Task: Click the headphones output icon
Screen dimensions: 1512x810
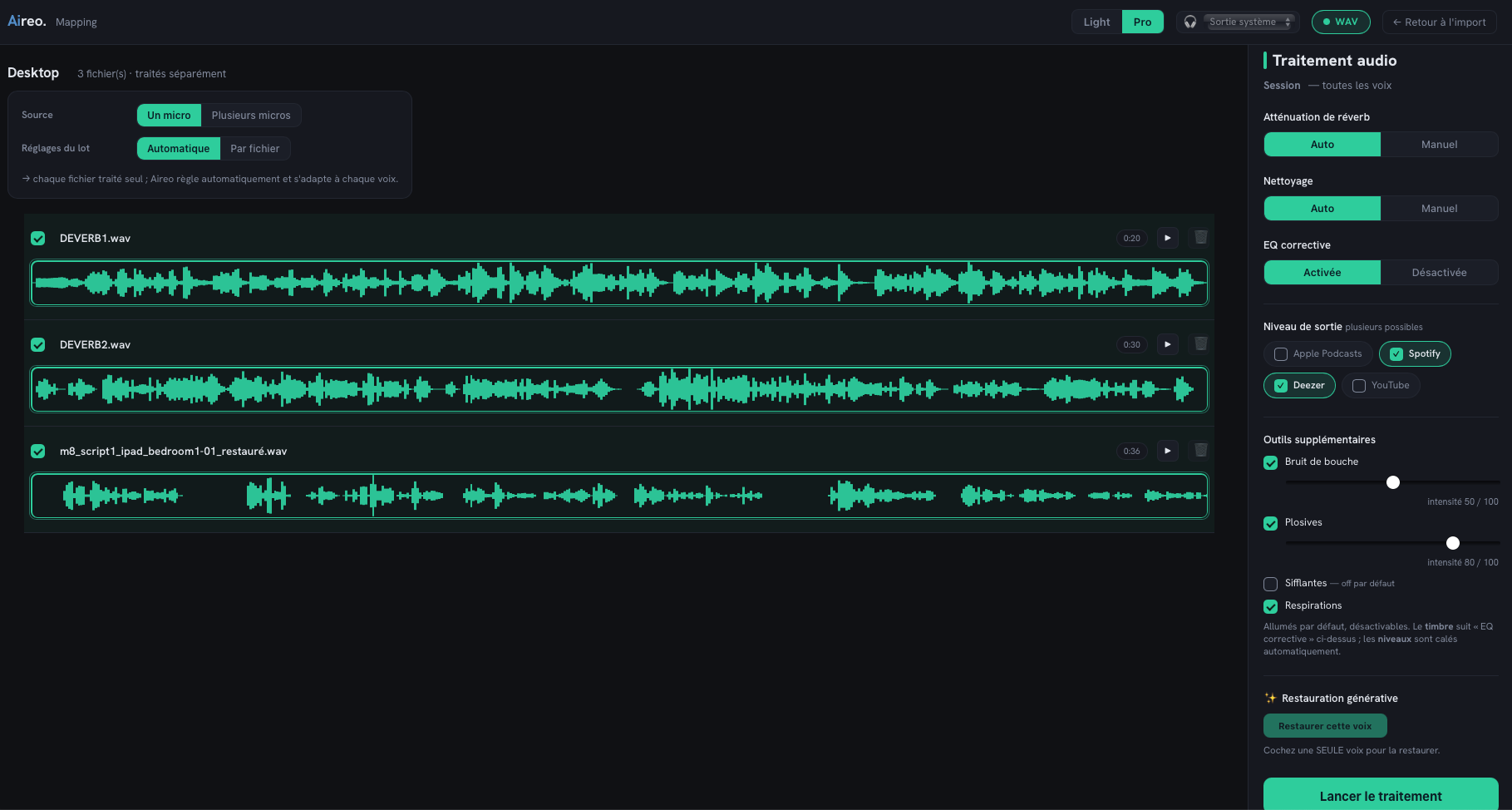Action: click(x=1190, y=22)
